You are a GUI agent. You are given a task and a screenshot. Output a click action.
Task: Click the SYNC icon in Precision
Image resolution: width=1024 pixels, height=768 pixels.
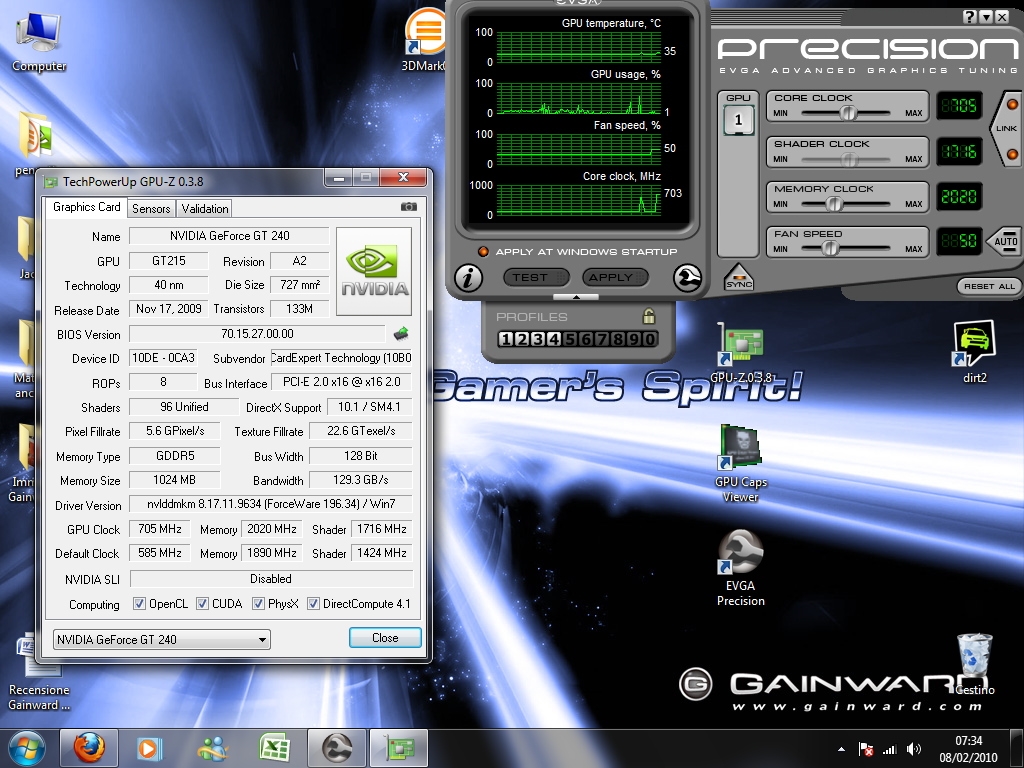tap(738, 277)
